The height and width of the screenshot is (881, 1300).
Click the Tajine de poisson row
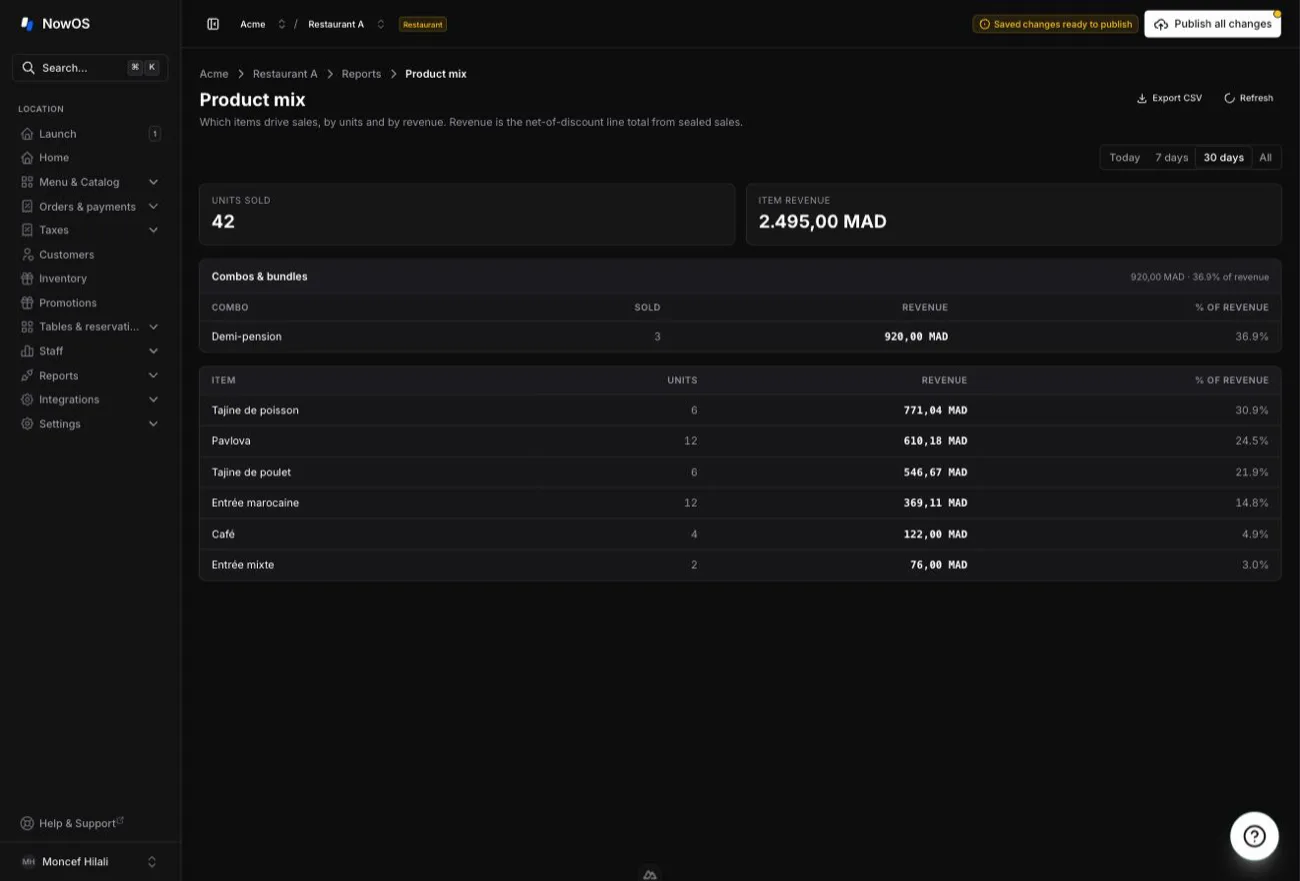coord(740,410)
